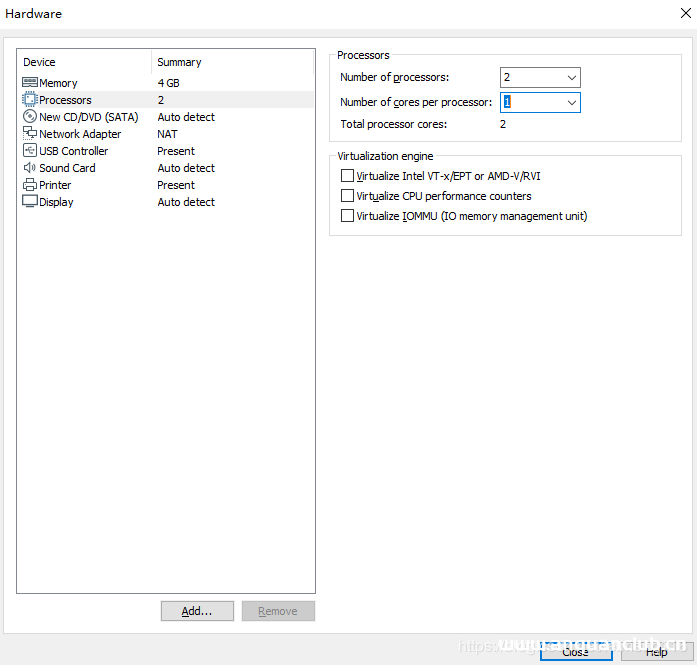Click the Close button at bottom
This screenshot has height=665, width=697.
(575, 651)
